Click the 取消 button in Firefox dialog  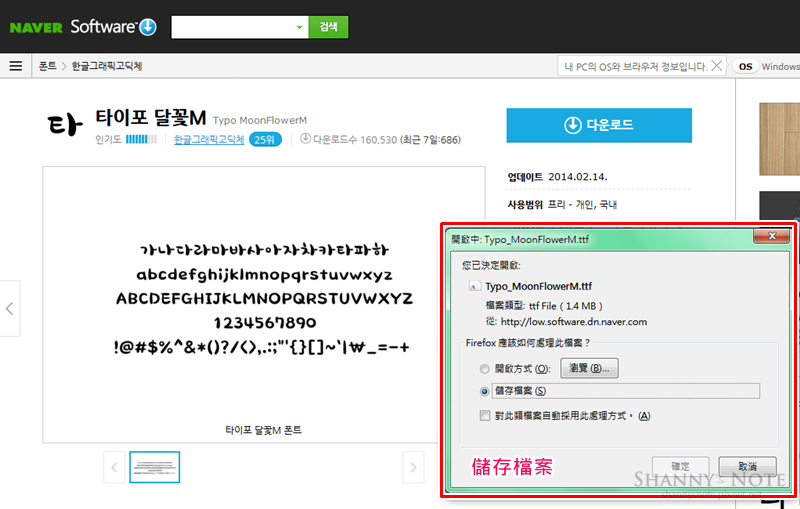pos(747,466)
